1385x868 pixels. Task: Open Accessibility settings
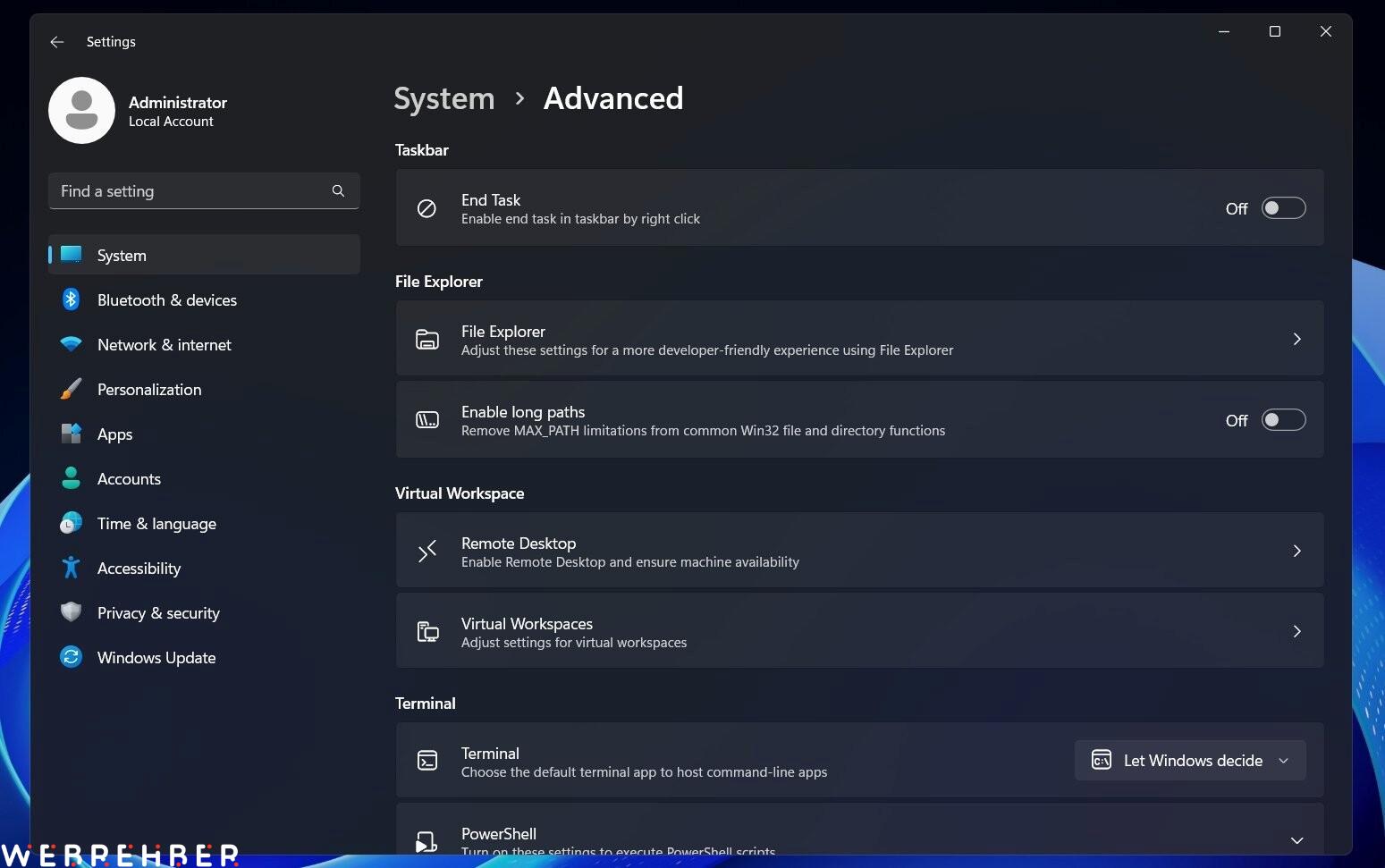click(204, 568)
